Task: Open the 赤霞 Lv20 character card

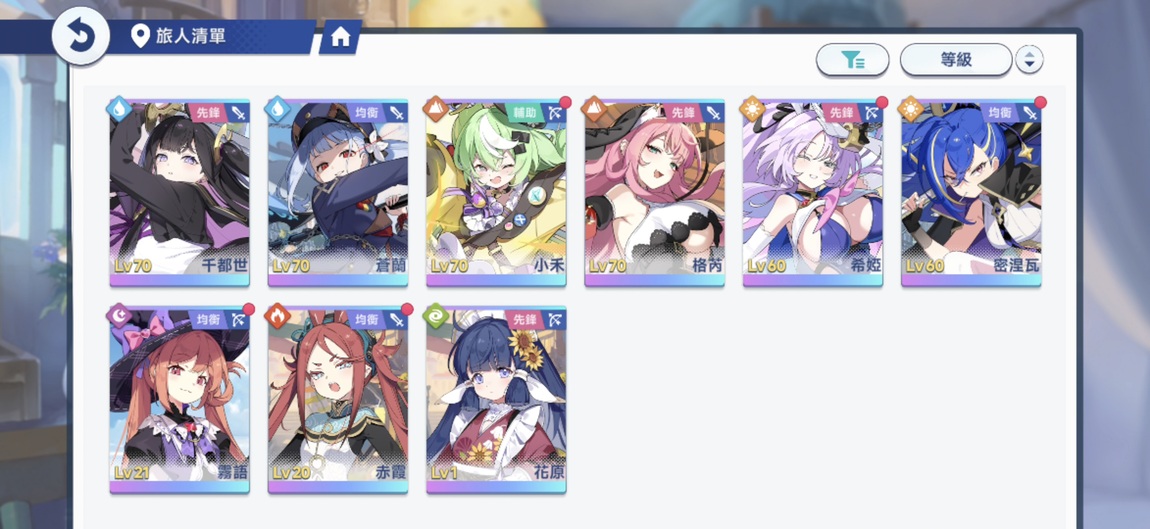Action: point(338,400)
